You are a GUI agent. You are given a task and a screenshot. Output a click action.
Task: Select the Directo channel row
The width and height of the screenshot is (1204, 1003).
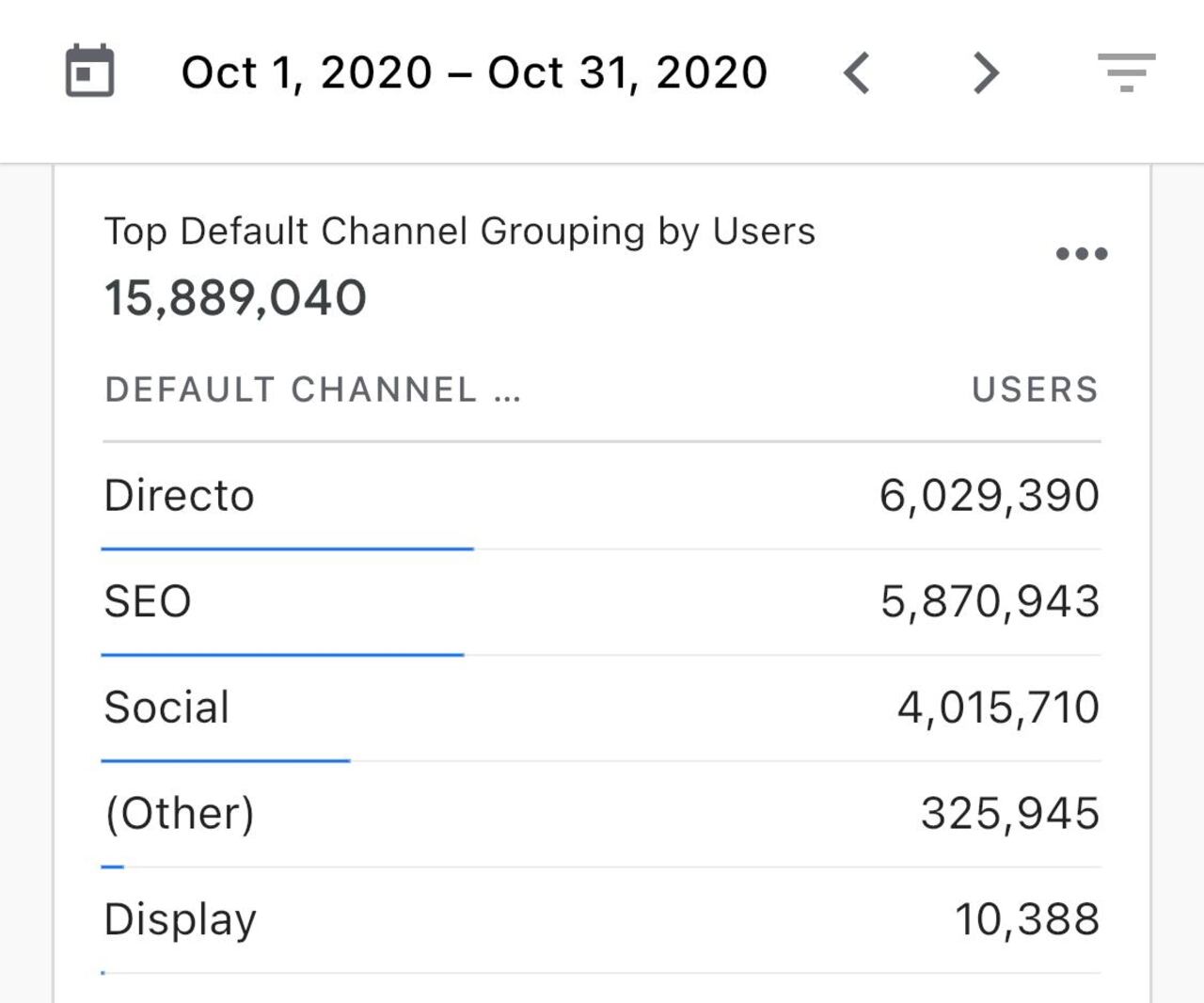(180, 495)
